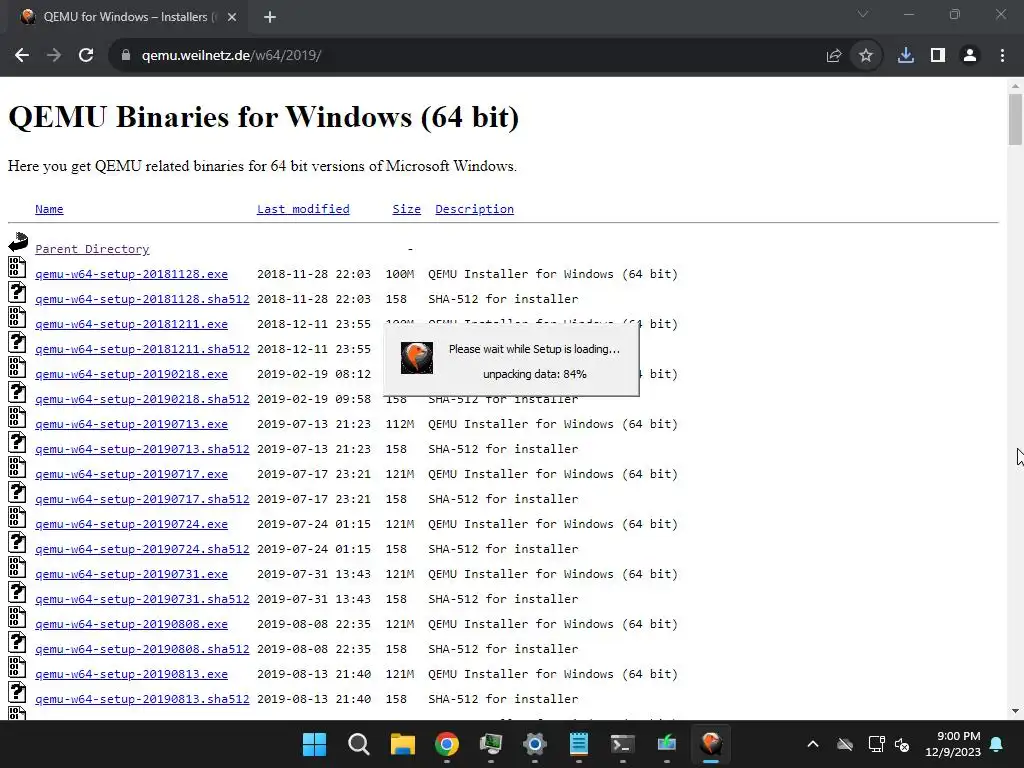Image resolution: width=1024 pixels, height=768 pixels.
Task: Click the padlock site info icon
Action: (126, 56)
